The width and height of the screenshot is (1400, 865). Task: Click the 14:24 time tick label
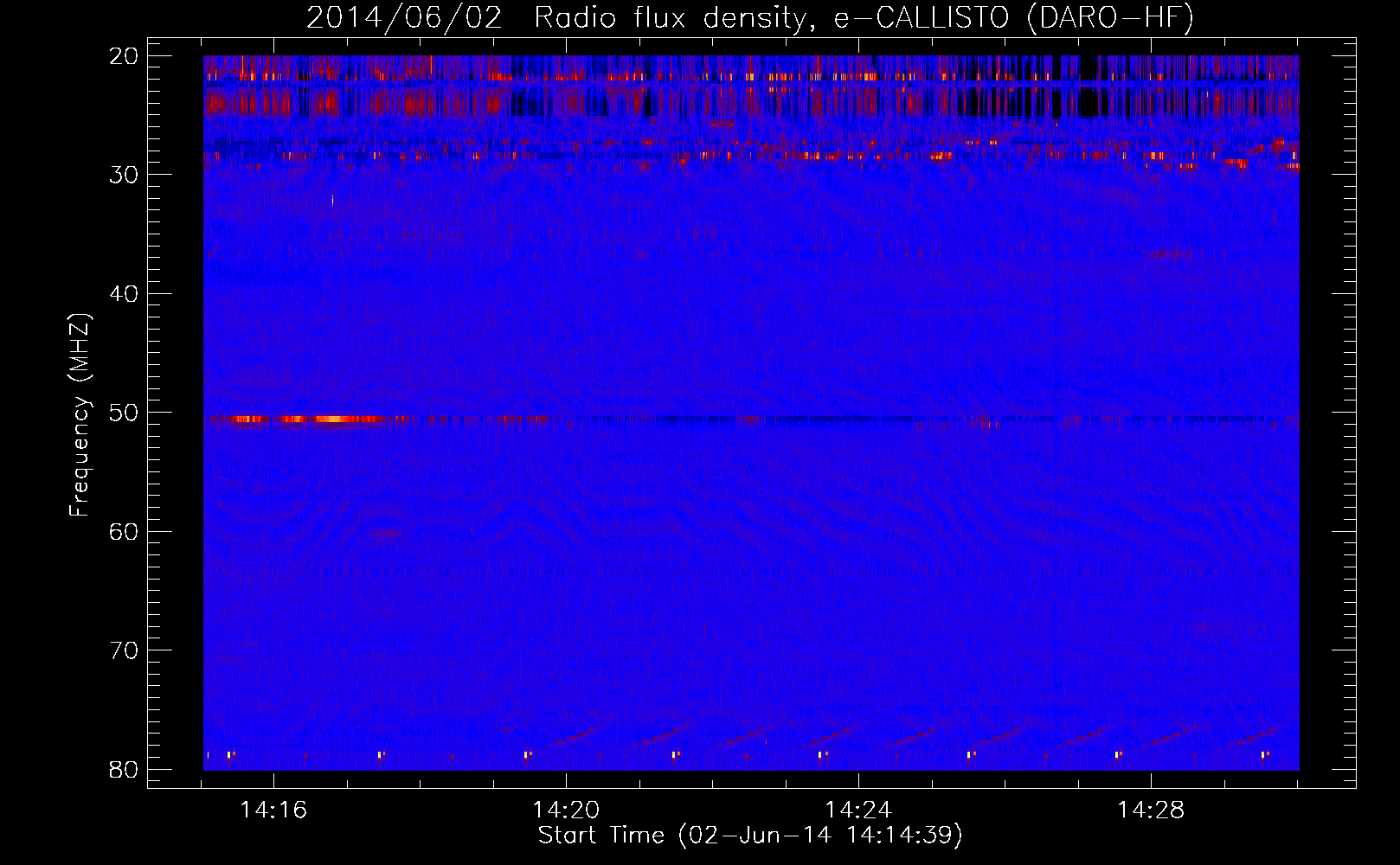858,811
